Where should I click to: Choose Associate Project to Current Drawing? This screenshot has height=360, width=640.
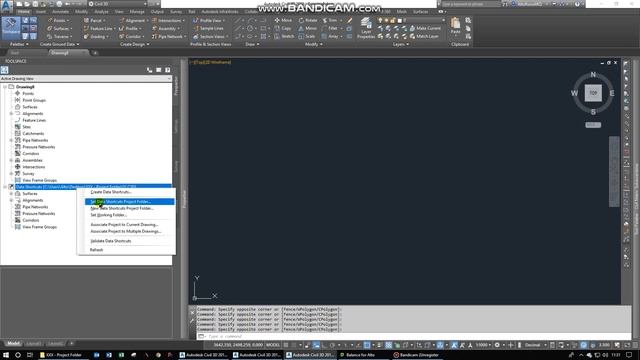[124, 224]
